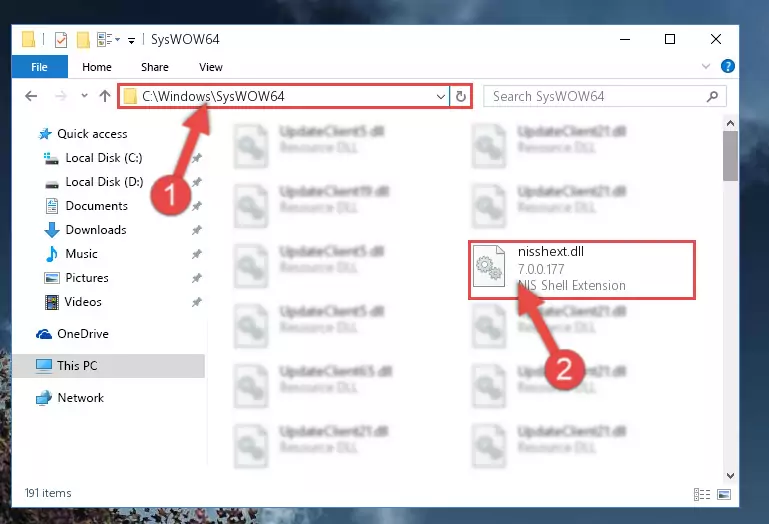The image size is (769, 524).
Task: Switch to Large icons view in status bar
Action: pos(724,494)
